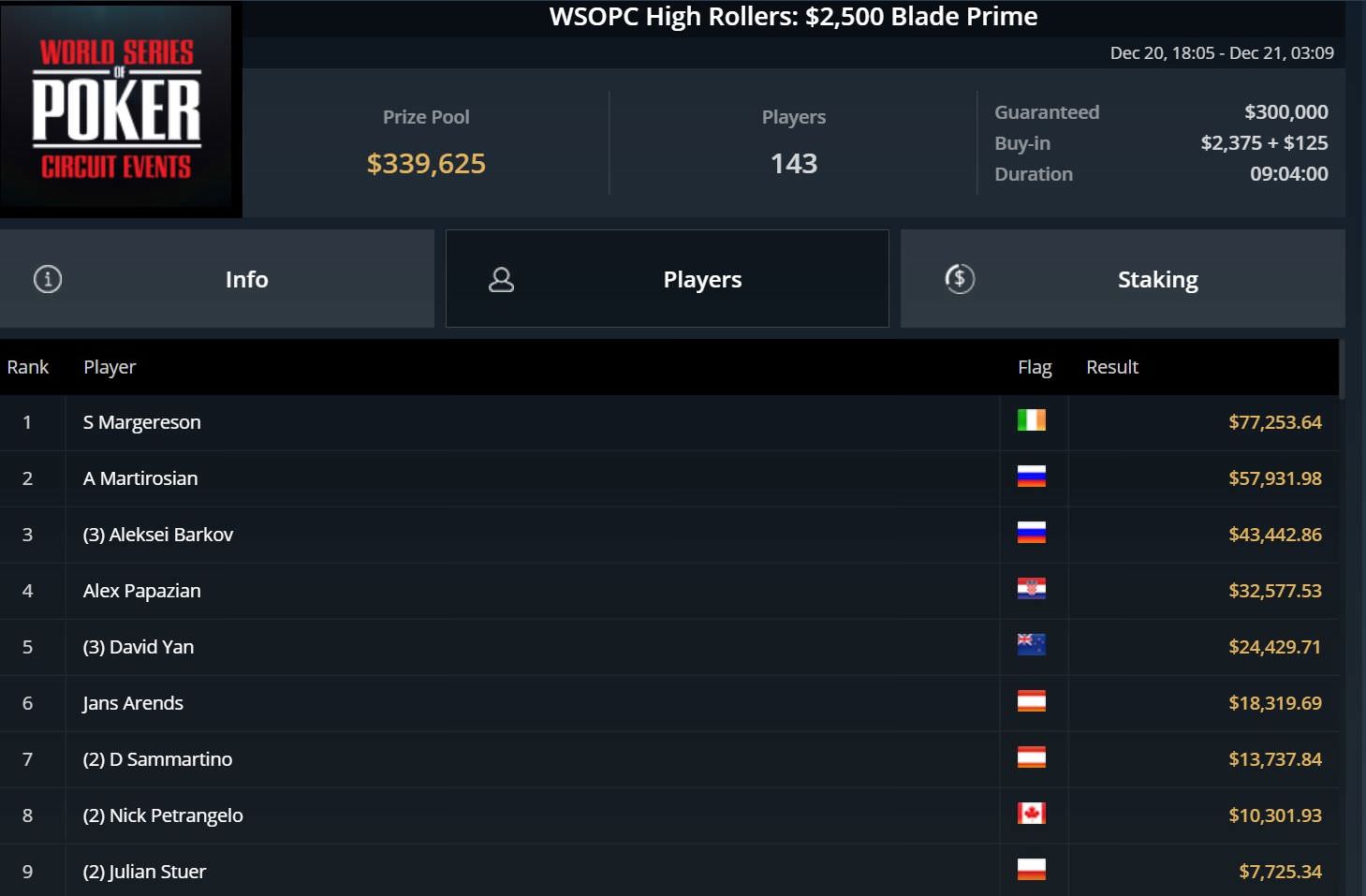Click Nick Petrangelo's Canadian flag icon
1366x896 pixels.
[1031, 814]
